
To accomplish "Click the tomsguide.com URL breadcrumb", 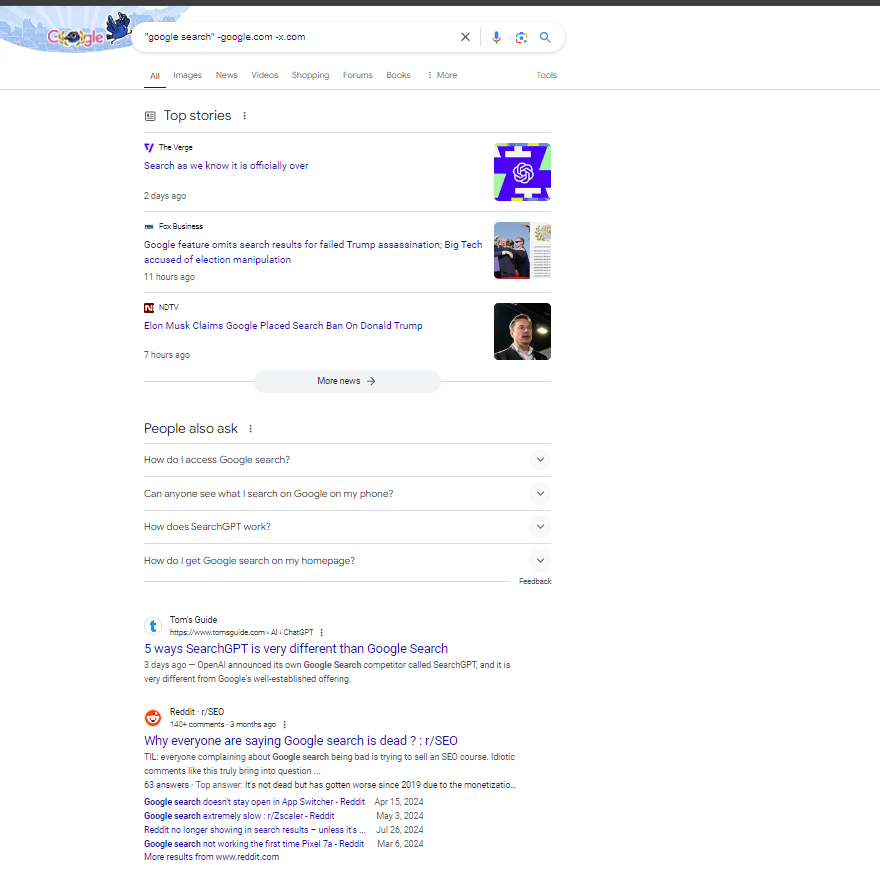I will click(x=241, y=632).
